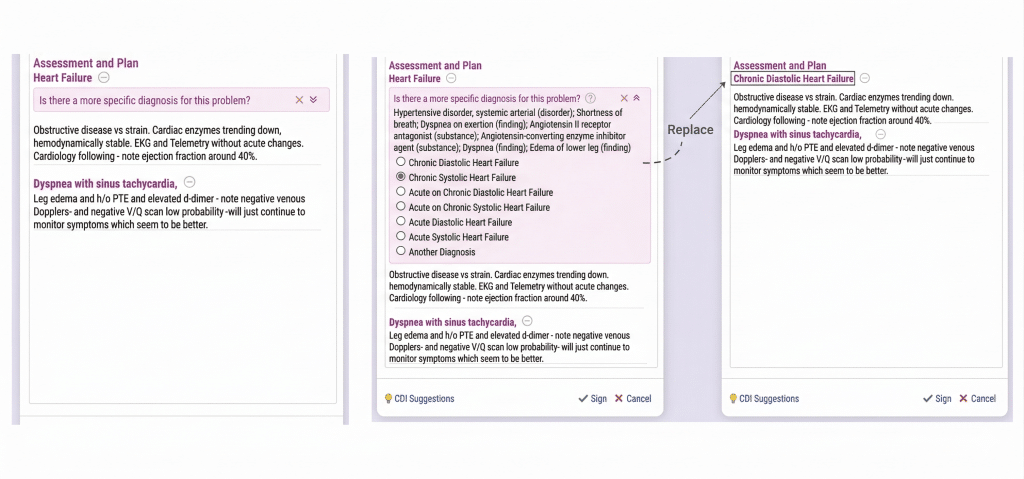The width and height of the screenshot is (1024, 479).
Task: Click the boxed Chronic Diastolic Heart Failure heading
Action: pos(793,78)
